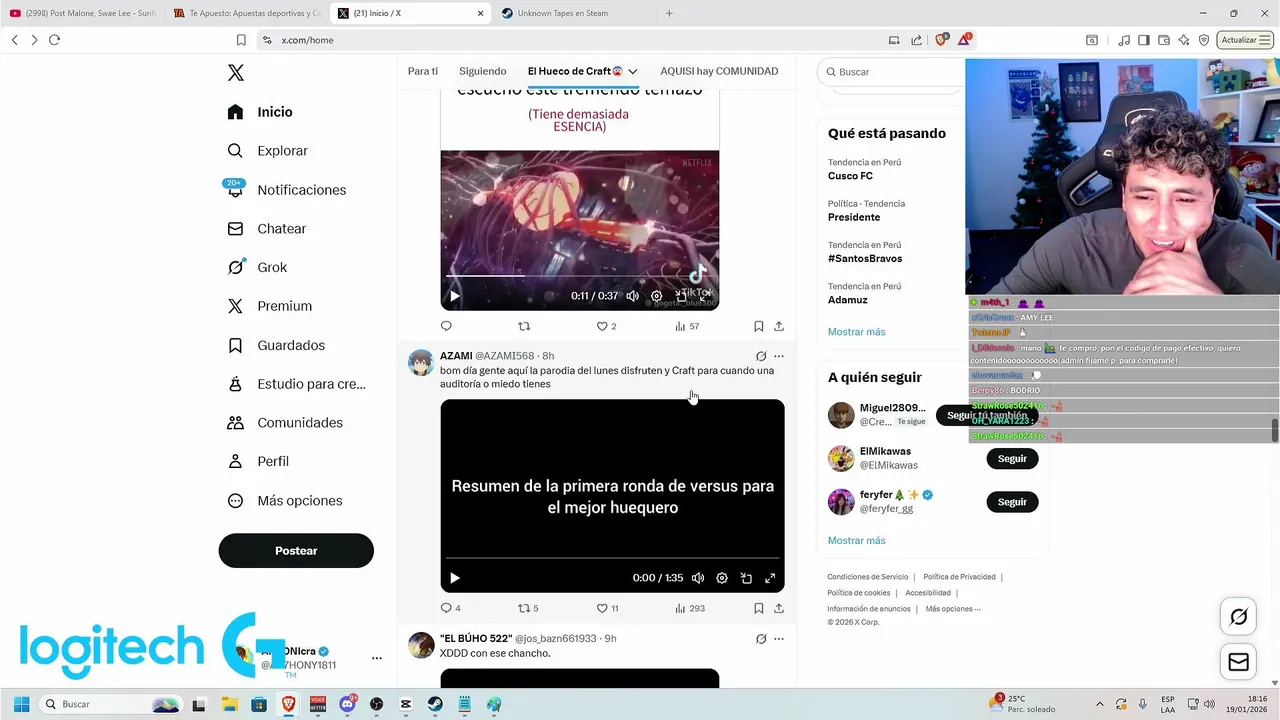Open Política de Privacidad link
The image size is (1280, 720).
pos(959,577)
